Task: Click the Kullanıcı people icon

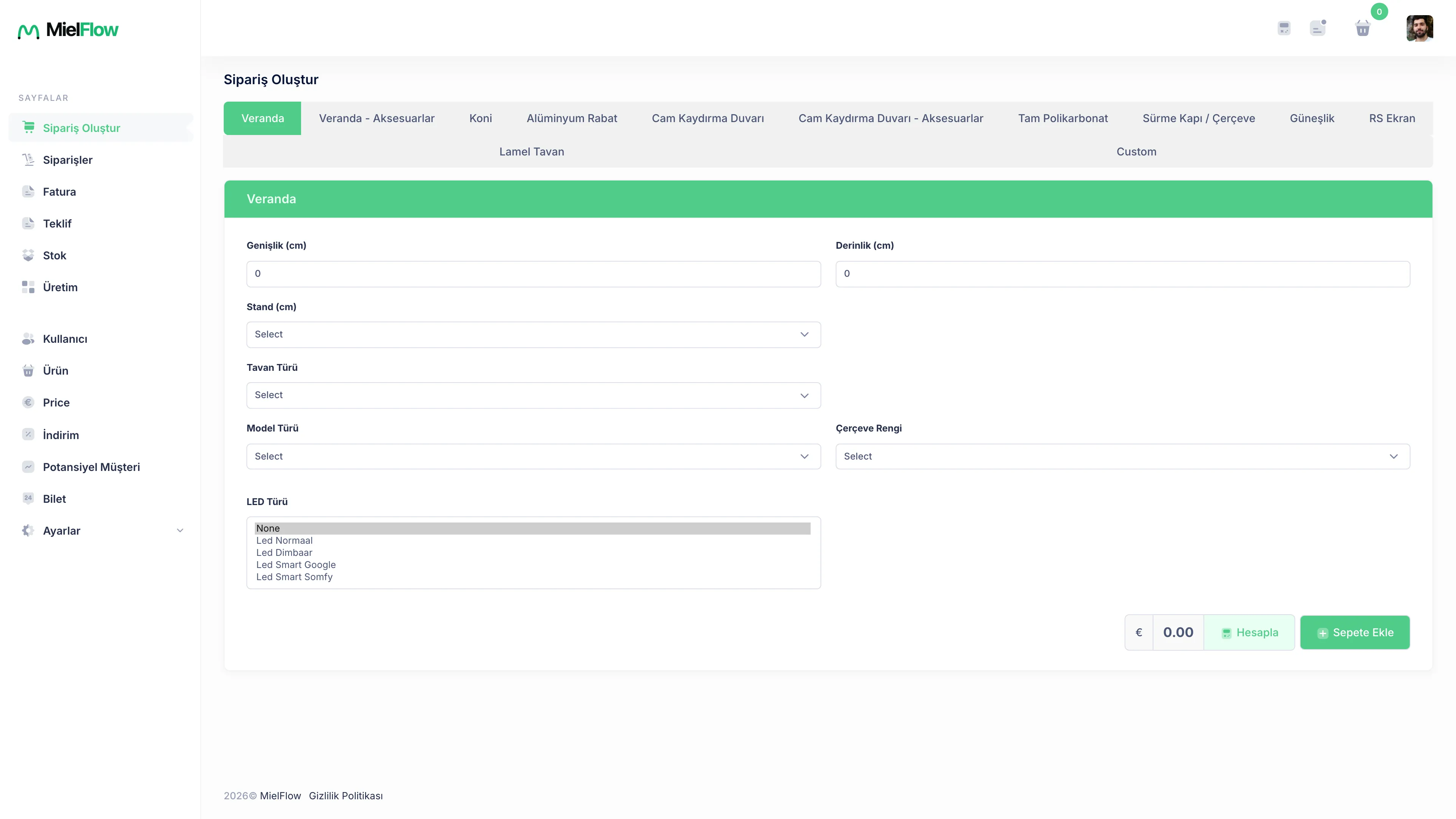Action: click(28, 339)
